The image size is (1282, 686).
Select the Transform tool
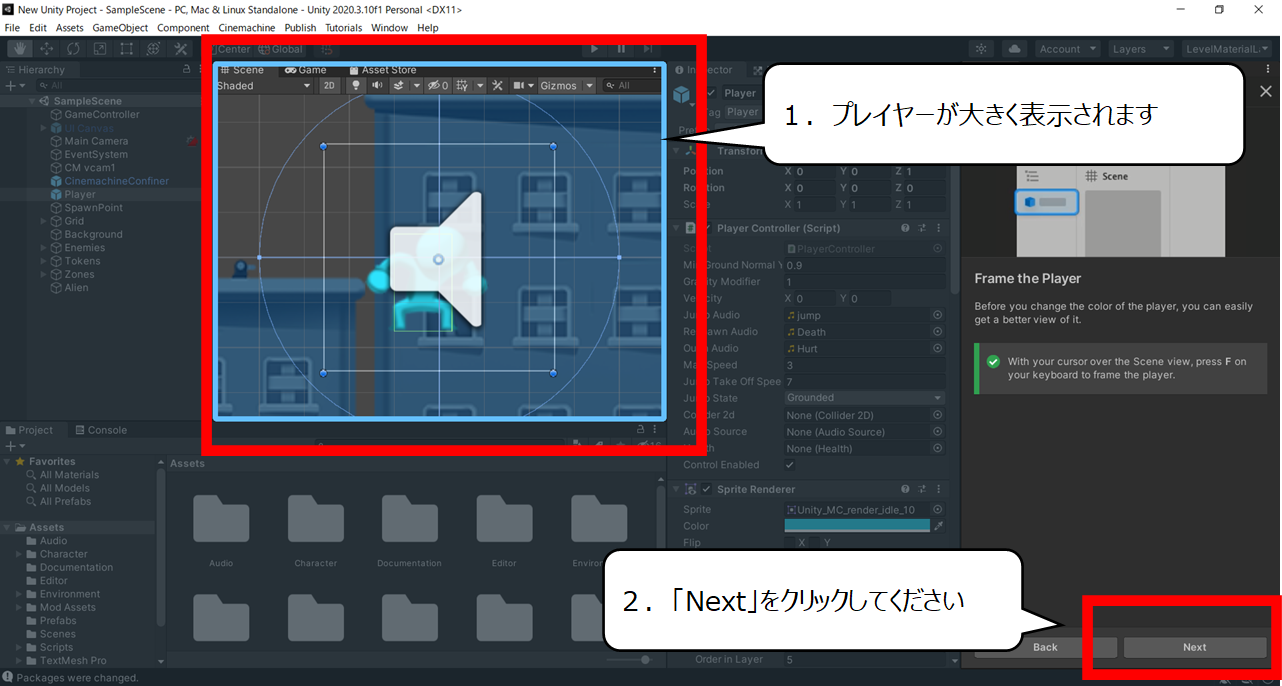tap(154, 49)
